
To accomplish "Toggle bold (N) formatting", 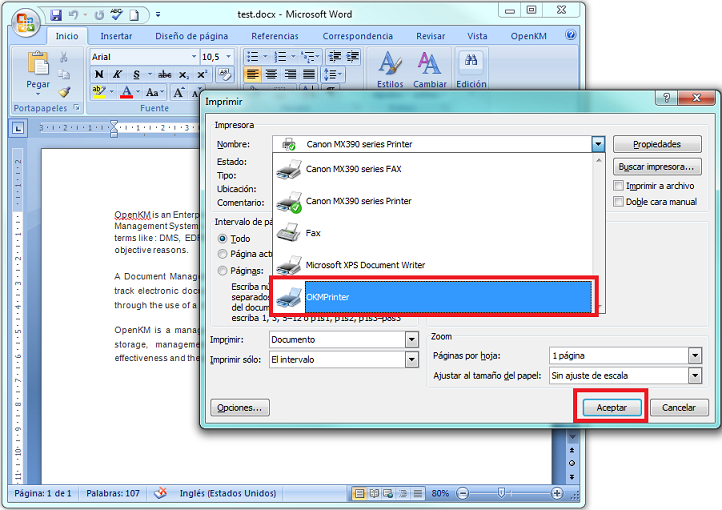I will [99, 75].
